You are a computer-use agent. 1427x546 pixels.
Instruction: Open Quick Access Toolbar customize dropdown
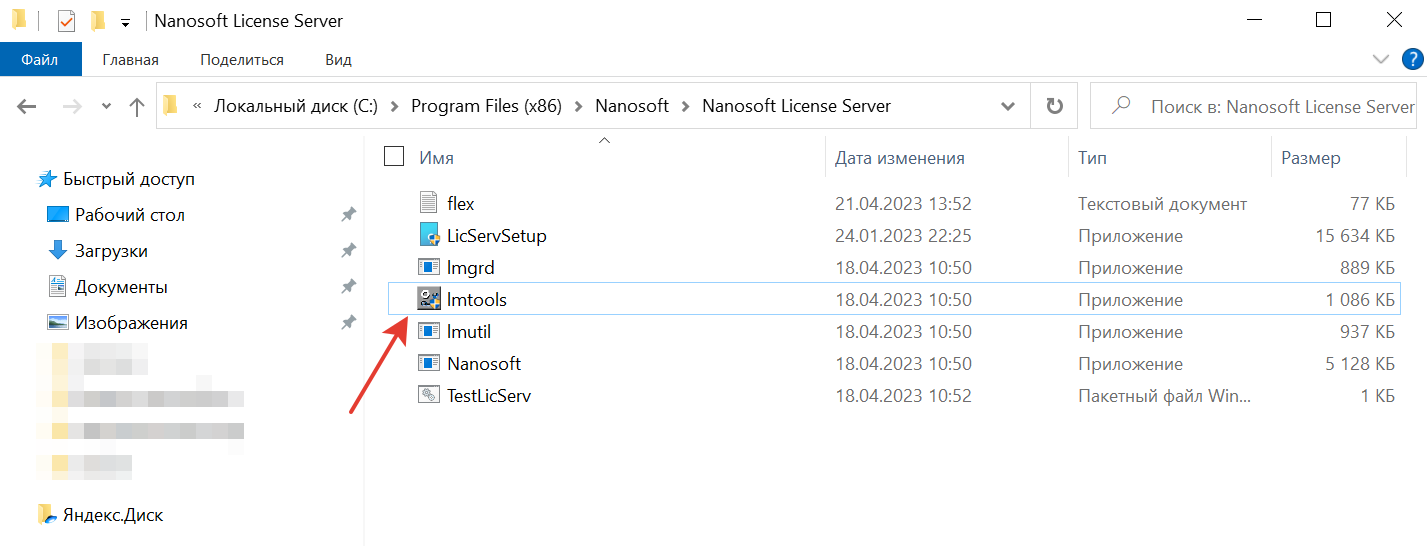pos(125,21)
